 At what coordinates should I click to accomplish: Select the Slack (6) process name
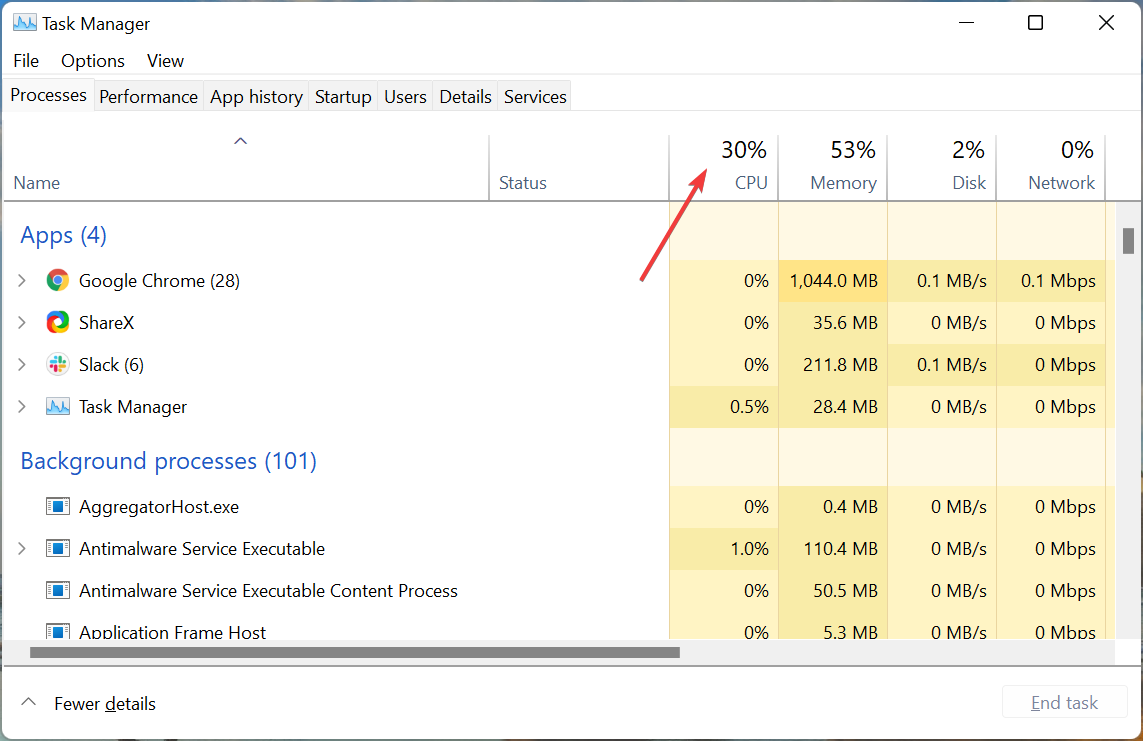[x=112, y=364]
